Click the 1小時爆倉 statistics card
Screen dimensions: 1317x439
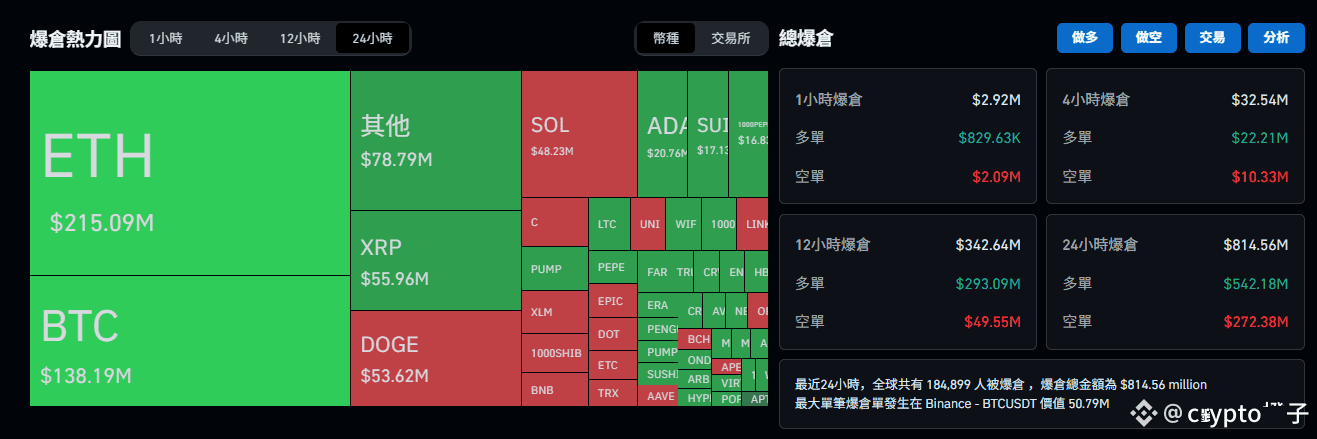click(908, 136)
